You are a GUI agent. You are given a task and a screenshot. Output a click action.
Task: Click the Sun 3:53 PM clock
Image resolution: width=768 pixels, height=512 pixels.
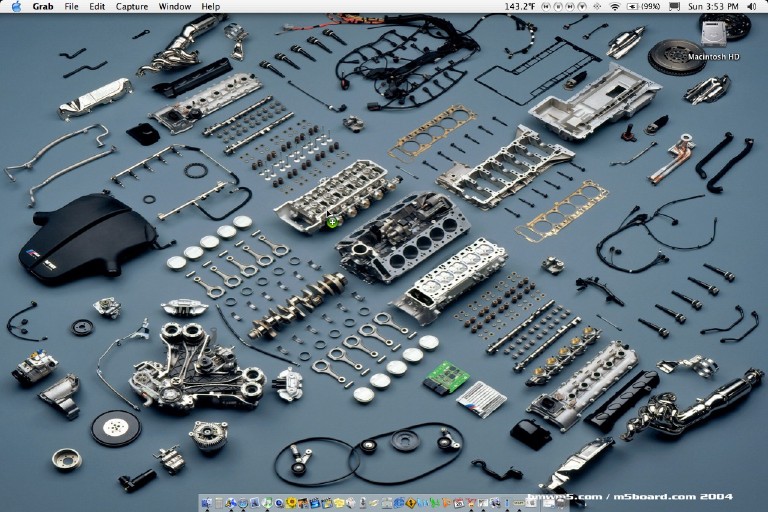(713, 6)
